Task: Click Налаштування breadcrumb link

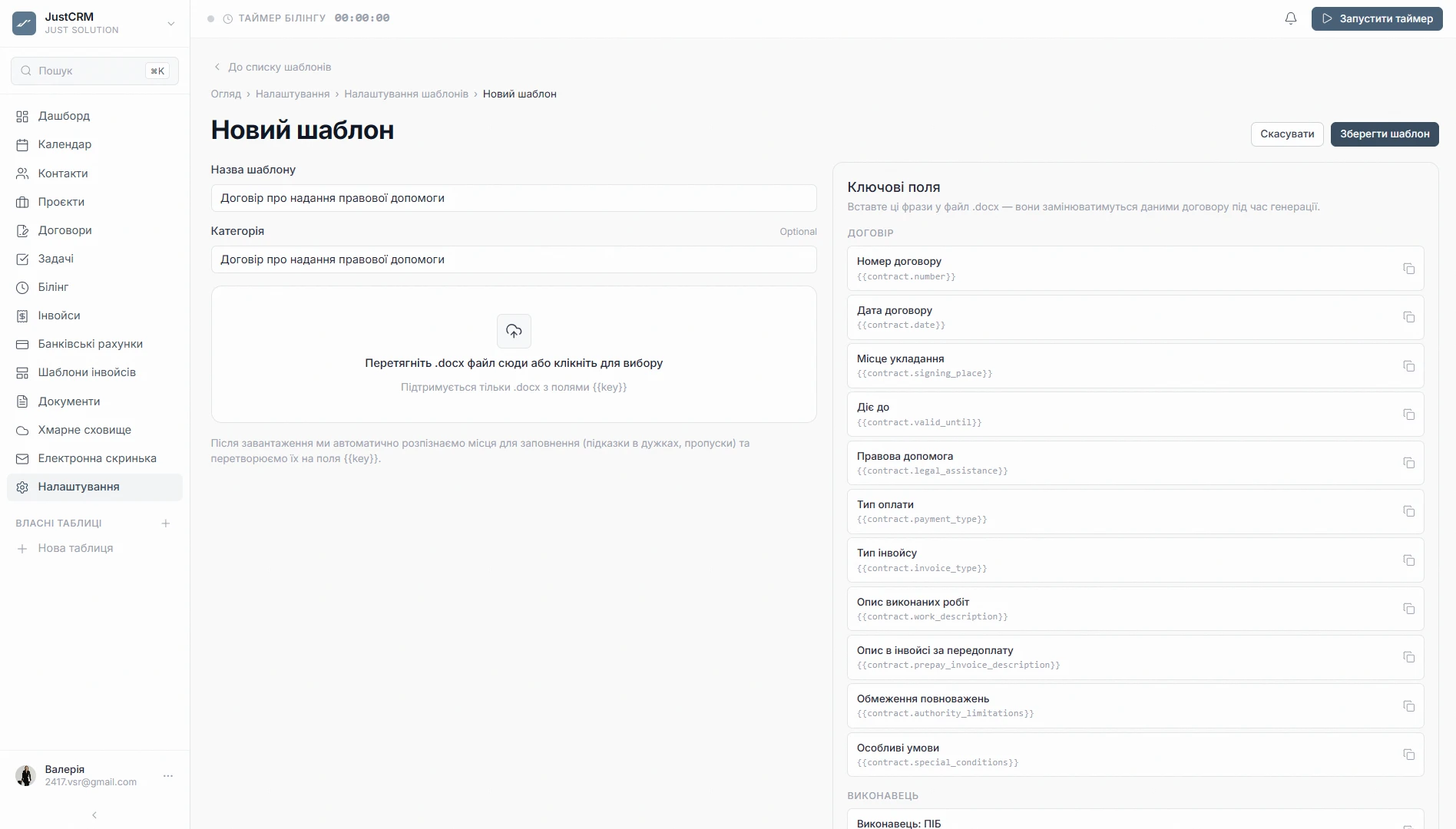Action: click(x=293, y=94)
